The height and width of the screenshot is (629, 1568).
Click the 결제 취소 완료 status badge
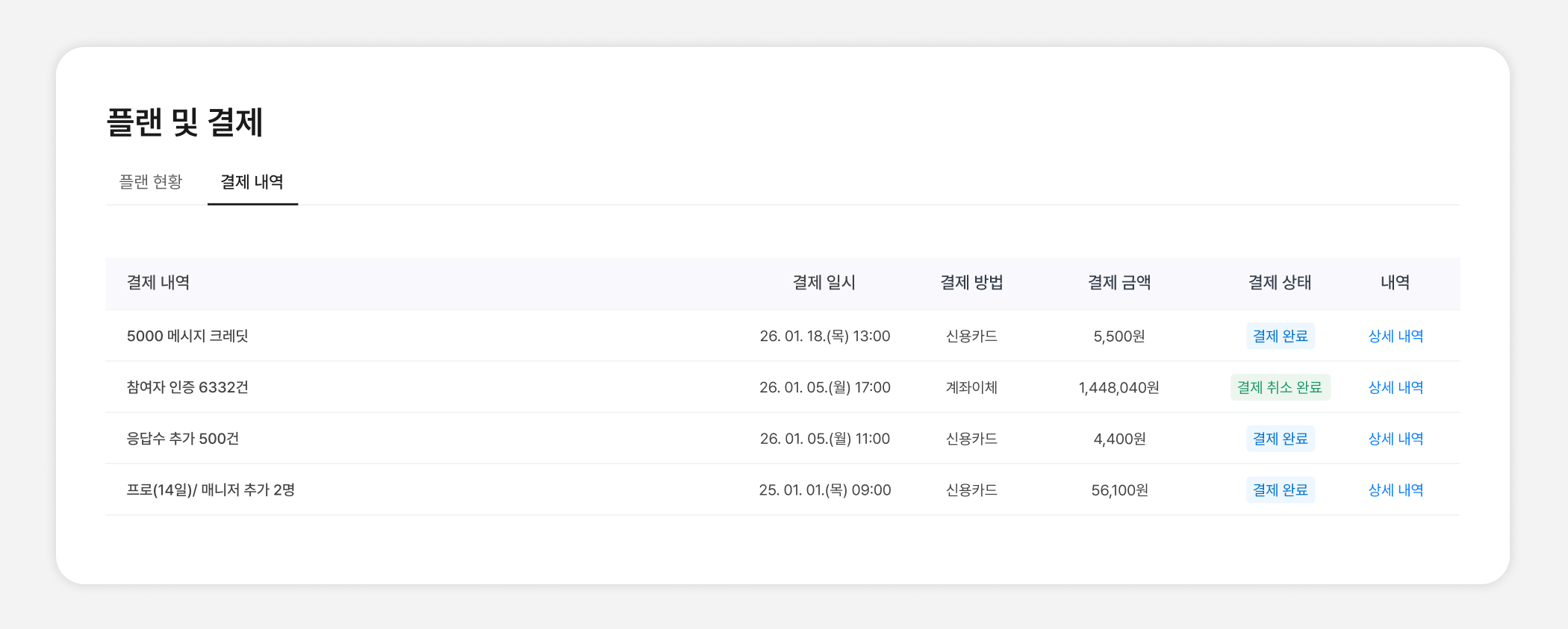pyautogui.click(x=1280, y=388)
